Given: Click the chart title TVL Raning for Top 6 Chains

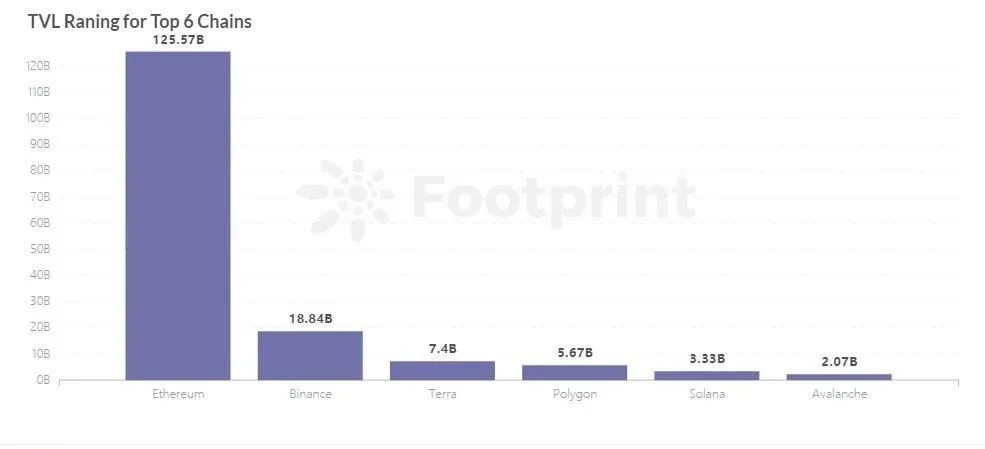Looking at the screenshot, I should pyautogui.click(x=139, y=21).
